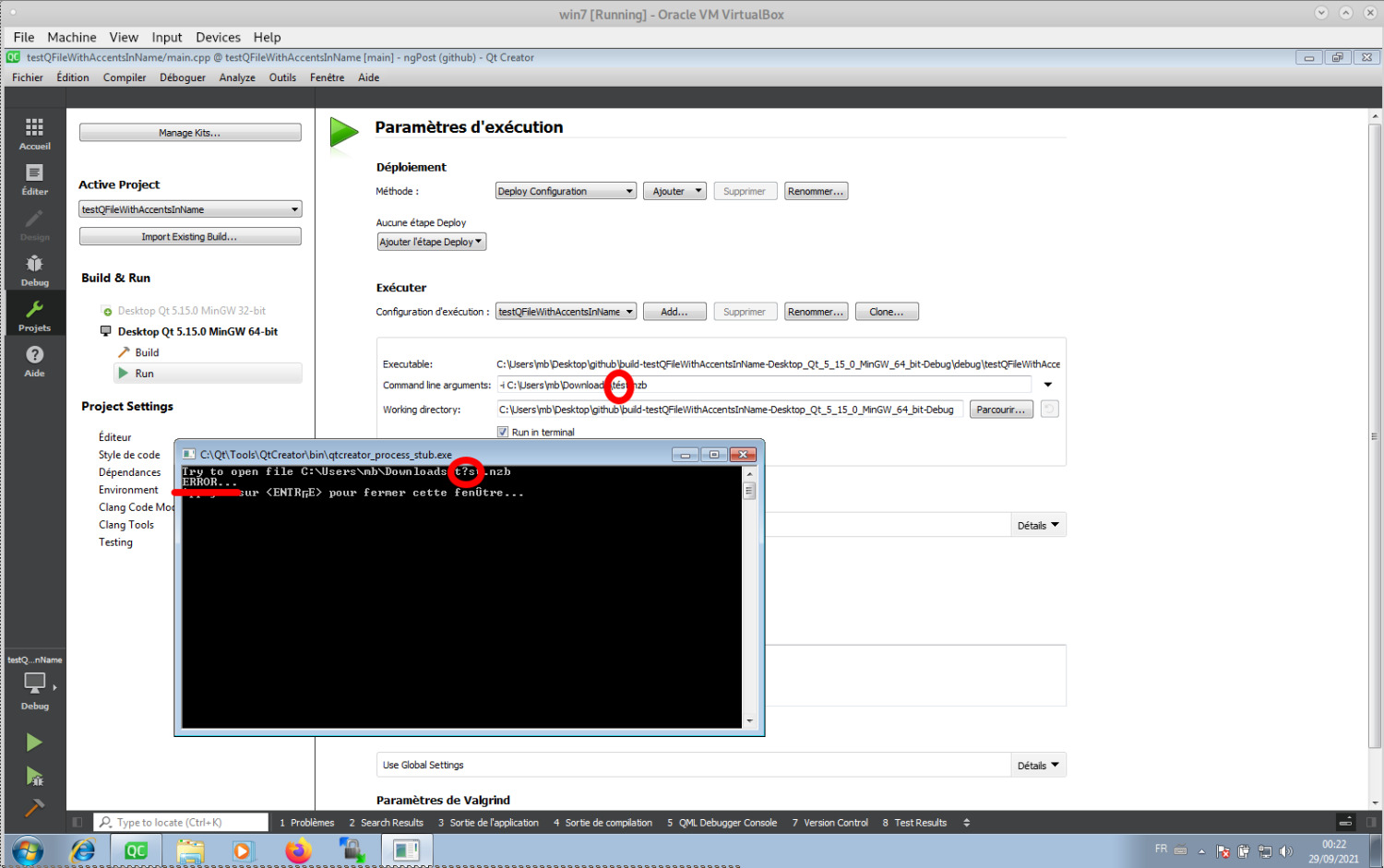Click the Type to locate search field
The height and width of the screenshot is (868, 1384).
181,822
